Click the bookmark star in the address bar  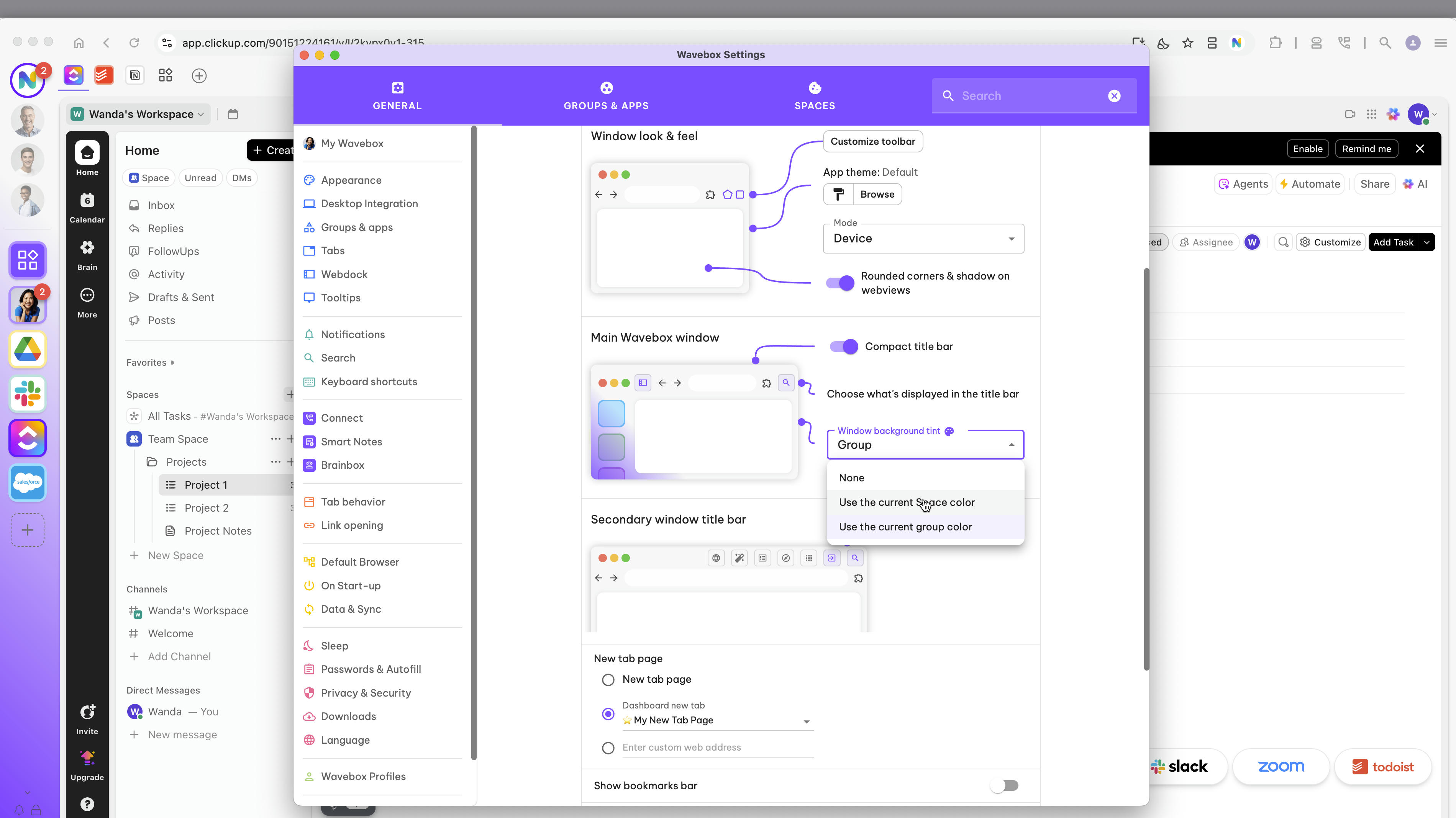1187,43
